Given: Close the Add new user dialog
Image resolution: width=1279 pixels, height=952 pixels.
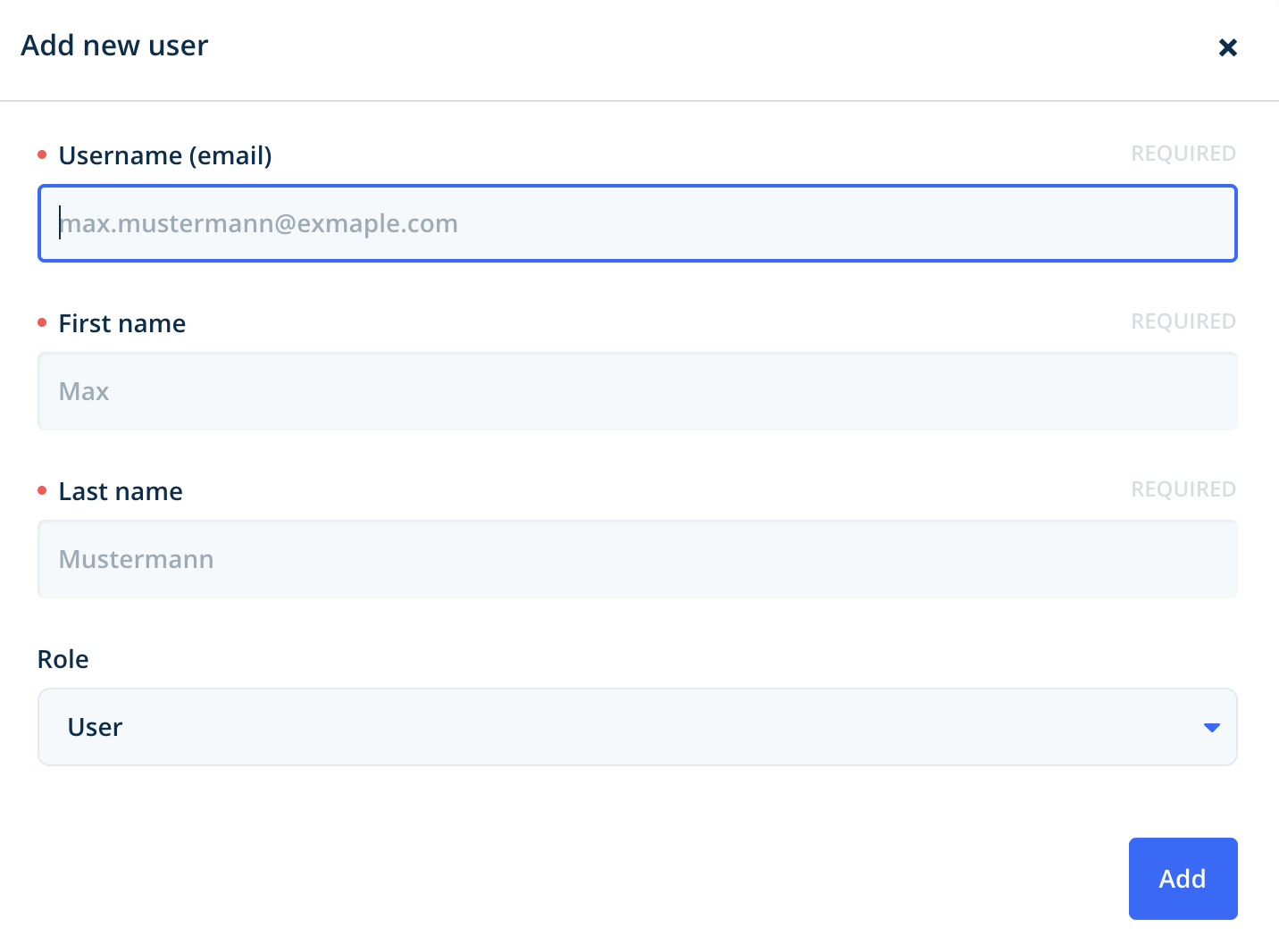Looking at the screenshot, I should [x=1228, y=47].
